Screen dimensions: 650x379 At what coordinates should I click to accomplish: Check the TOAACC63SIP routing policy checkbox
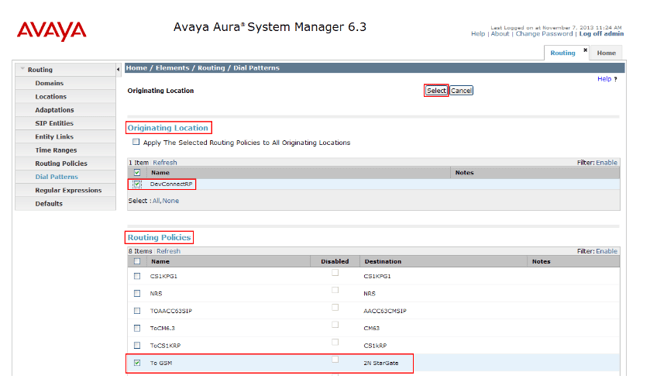pos(137,311)
